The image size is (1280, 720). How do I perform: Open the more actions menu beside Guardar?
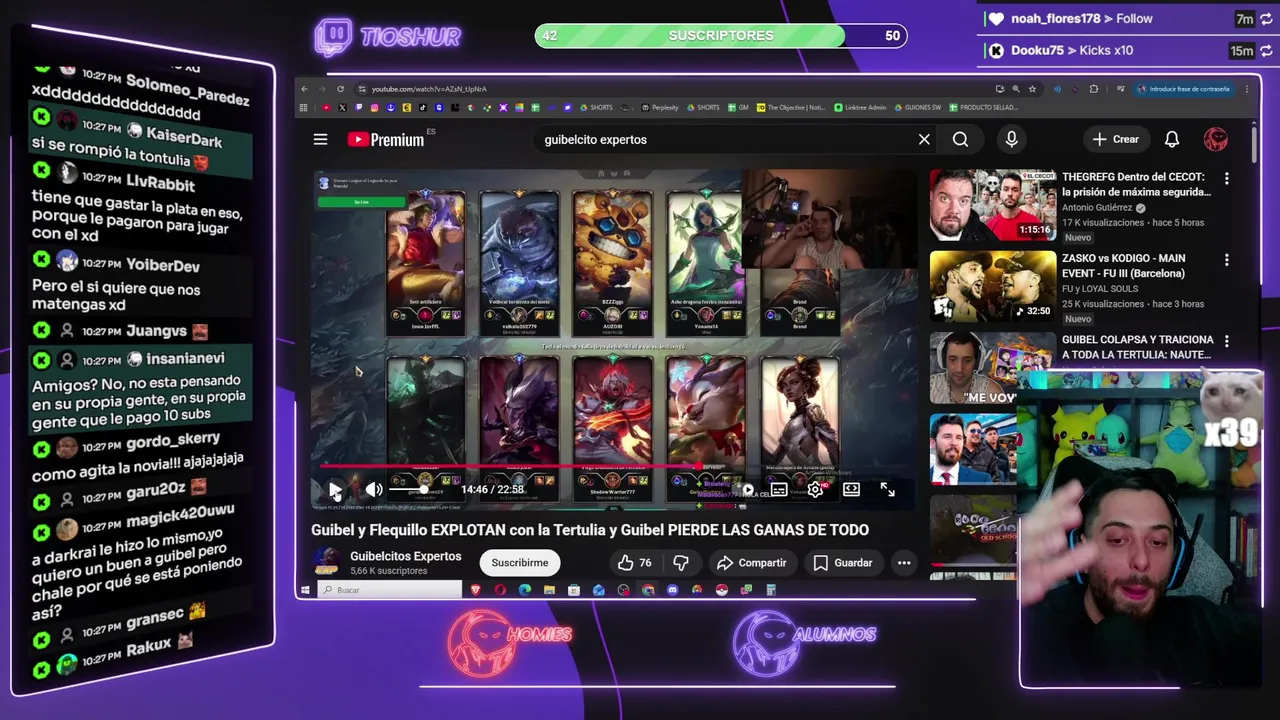point(904,563)
